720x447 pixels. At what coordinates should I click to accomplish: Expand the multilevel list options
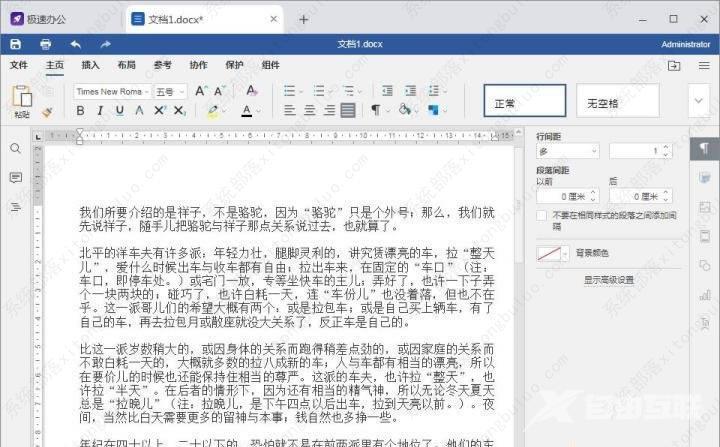pyautogui.click(x=360, y=91)
